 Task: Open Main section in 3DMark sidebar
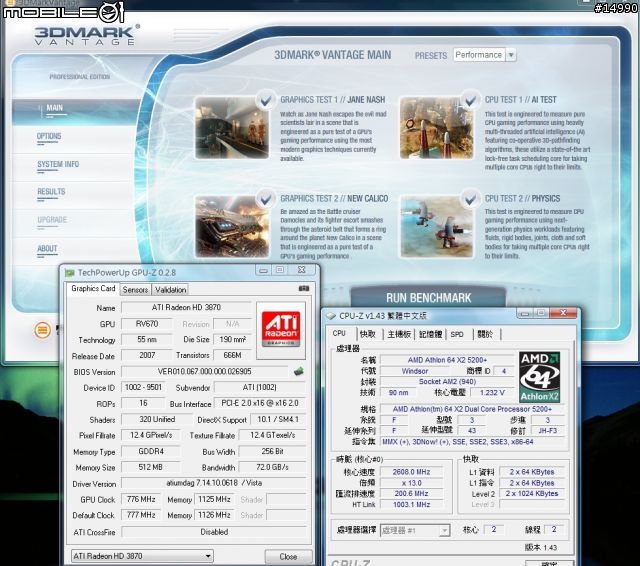55,108
